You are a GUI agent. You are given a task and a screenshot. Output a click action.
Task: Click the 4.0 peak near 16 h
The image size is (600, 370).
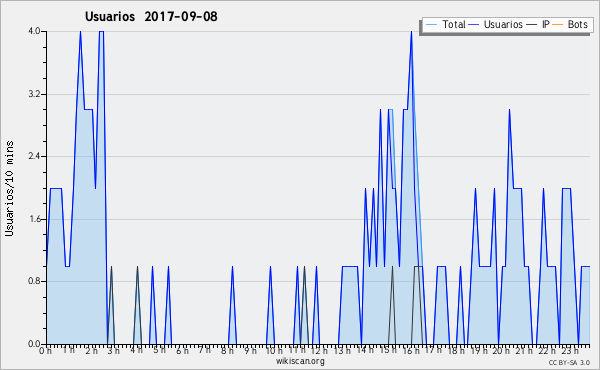(x=411, y=32)
